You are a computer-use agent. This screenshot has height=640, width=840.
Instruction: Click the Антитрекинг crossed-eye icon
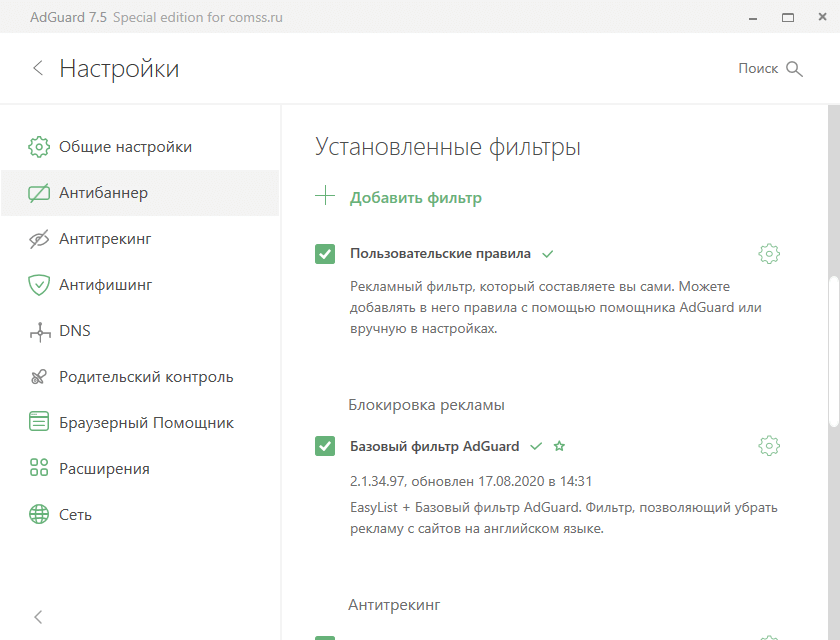[39, 239]
